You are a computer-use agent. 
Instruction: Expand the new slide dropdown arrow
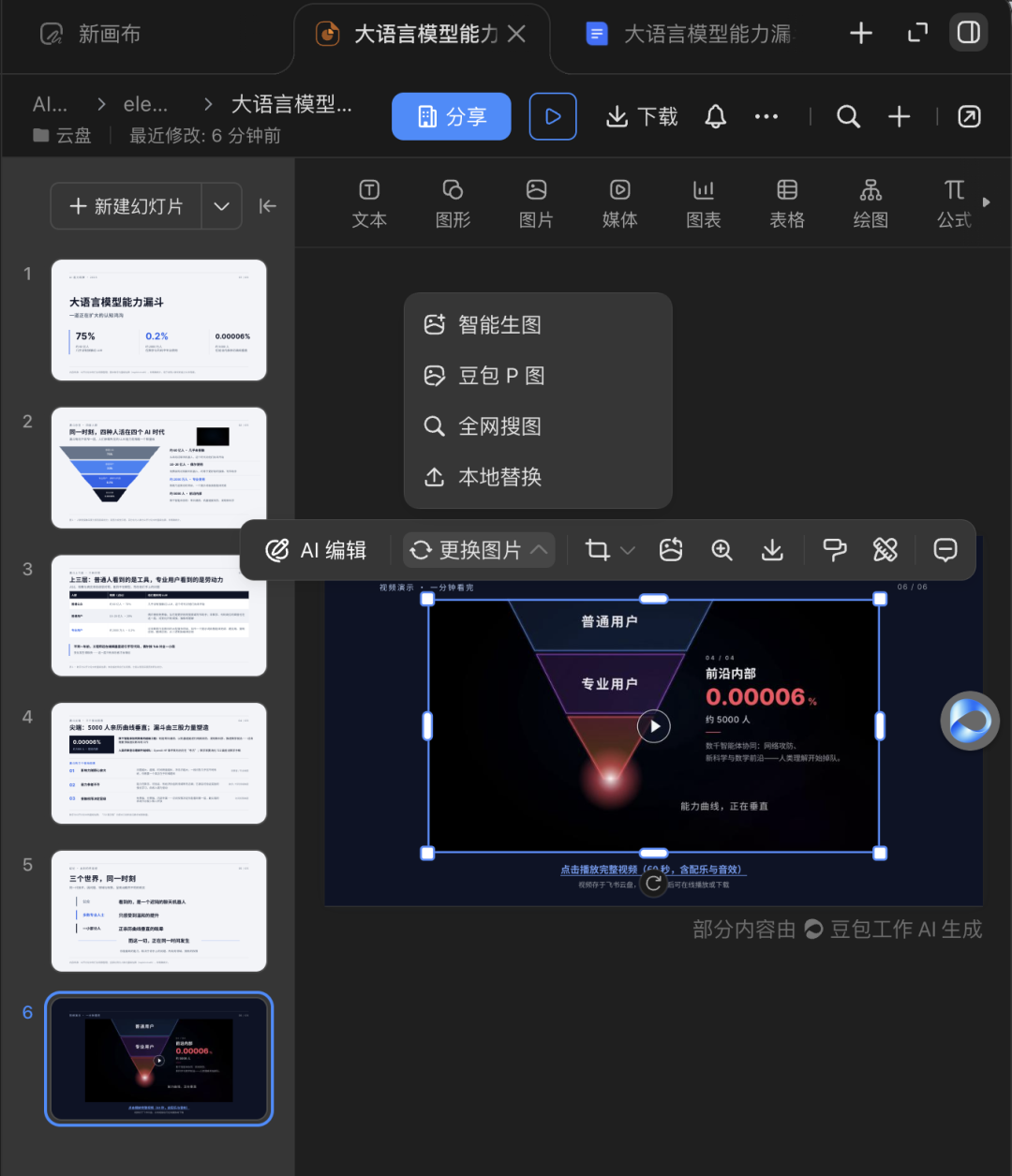(221, 206)
